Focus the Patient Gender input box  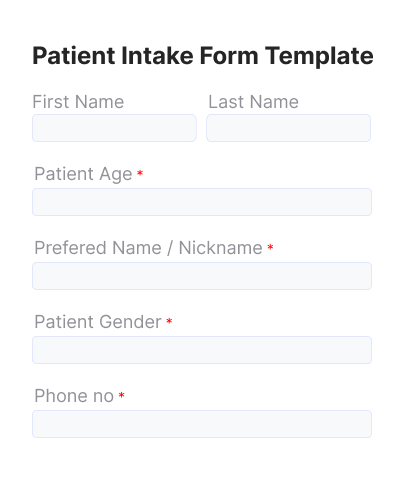[202, 350]
